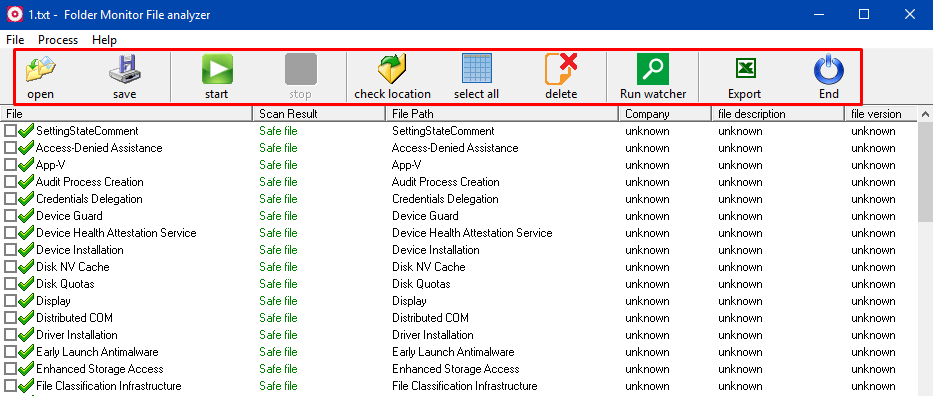The height and width of the screenshot is (396, 933).
Task: Click File Path cell Early Launch Antimalware
Action: pyautogui.click(x=453, y=352)
